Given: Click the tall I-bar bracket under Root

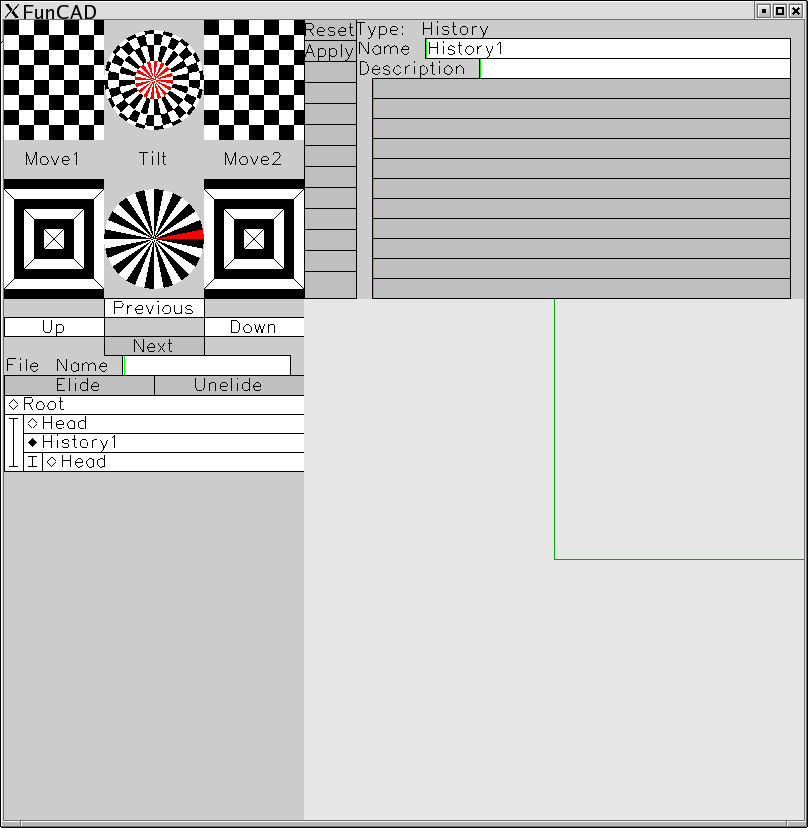Looking at the screenshot, I should pos(14,443).
